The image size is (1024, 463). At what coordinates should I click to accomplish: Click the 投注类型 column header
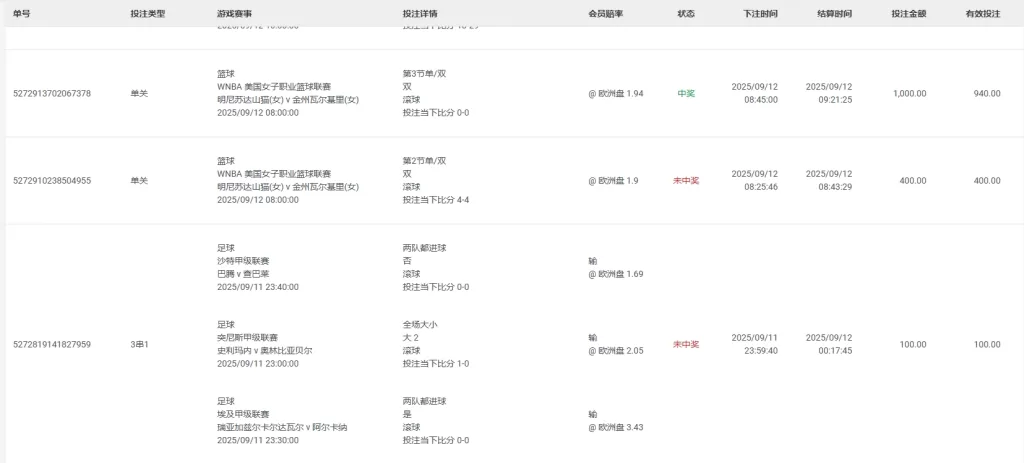[x=148, y=14]
